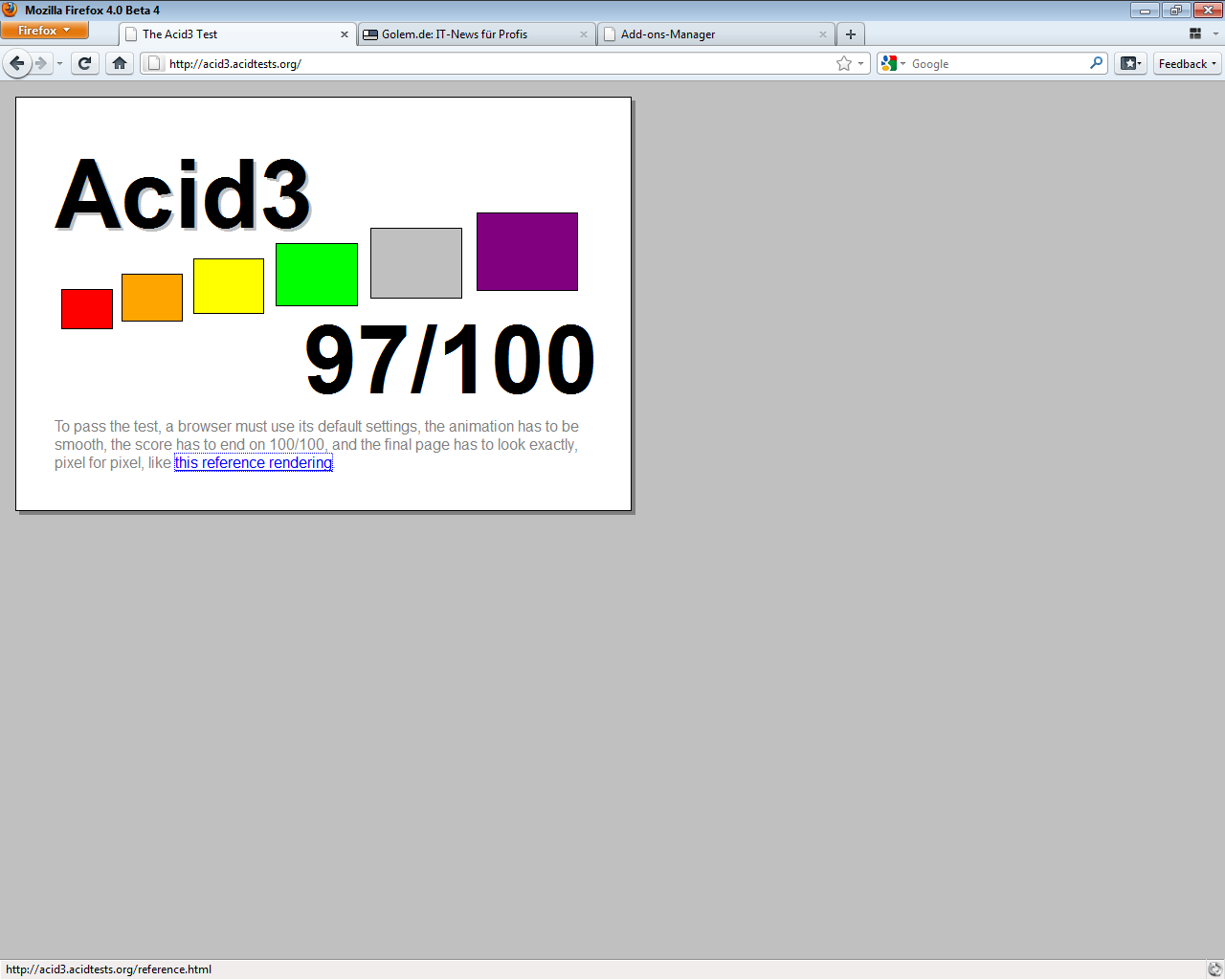This screenshot has width=1225, height=980.
Task: Toggle the bookmark star for this page
Action: point(842,63)
